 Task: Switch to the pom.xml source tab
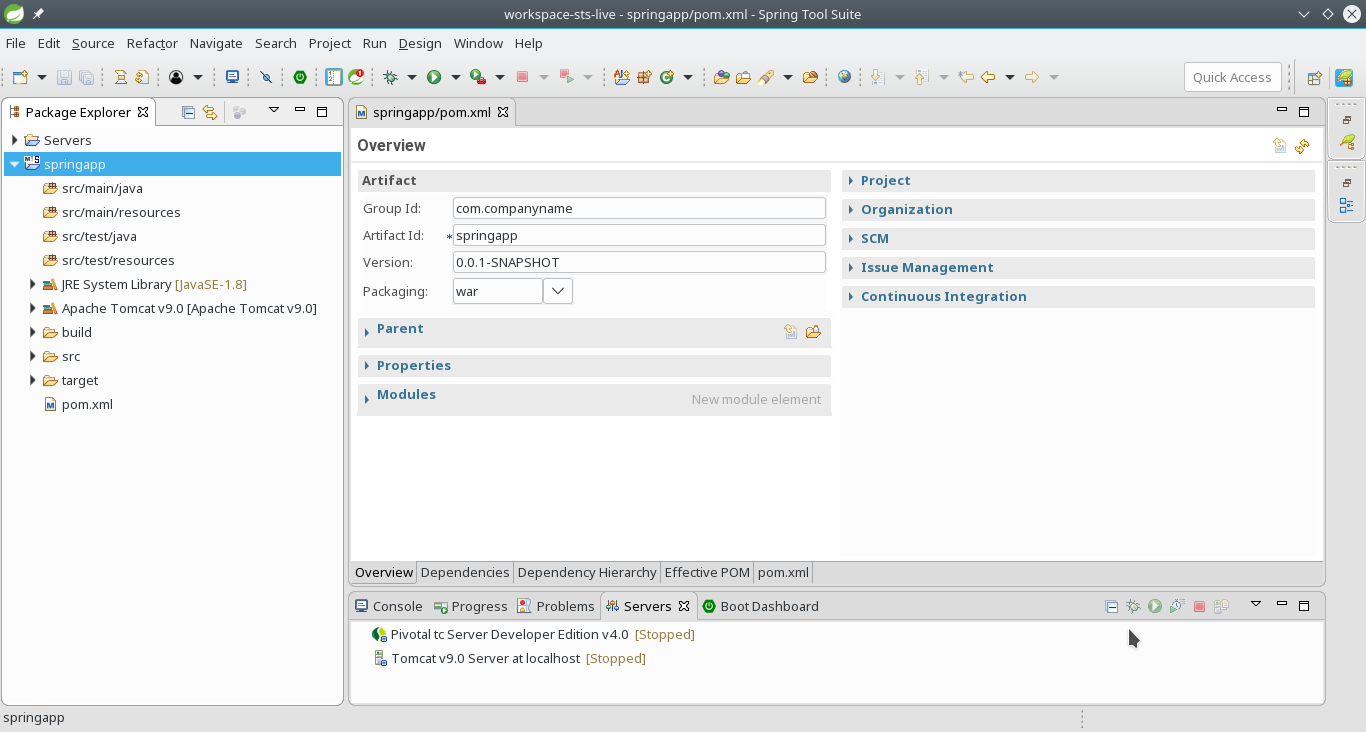pos(783,572)
